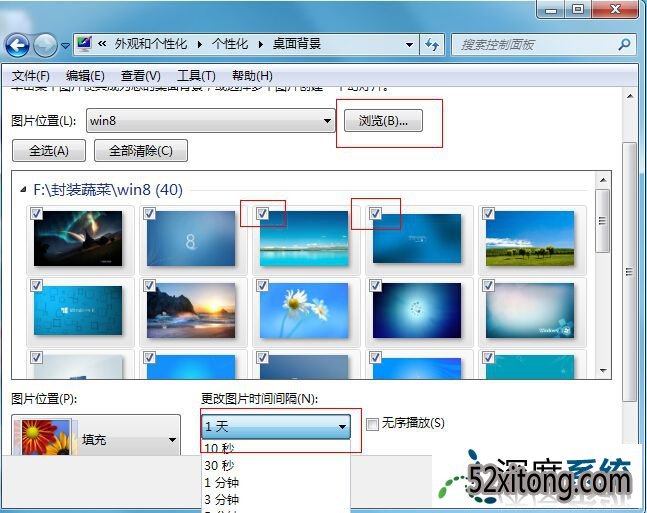Click the search control panel field
The height and width of the screenshot is (513, 647).
tap(545, 44)
